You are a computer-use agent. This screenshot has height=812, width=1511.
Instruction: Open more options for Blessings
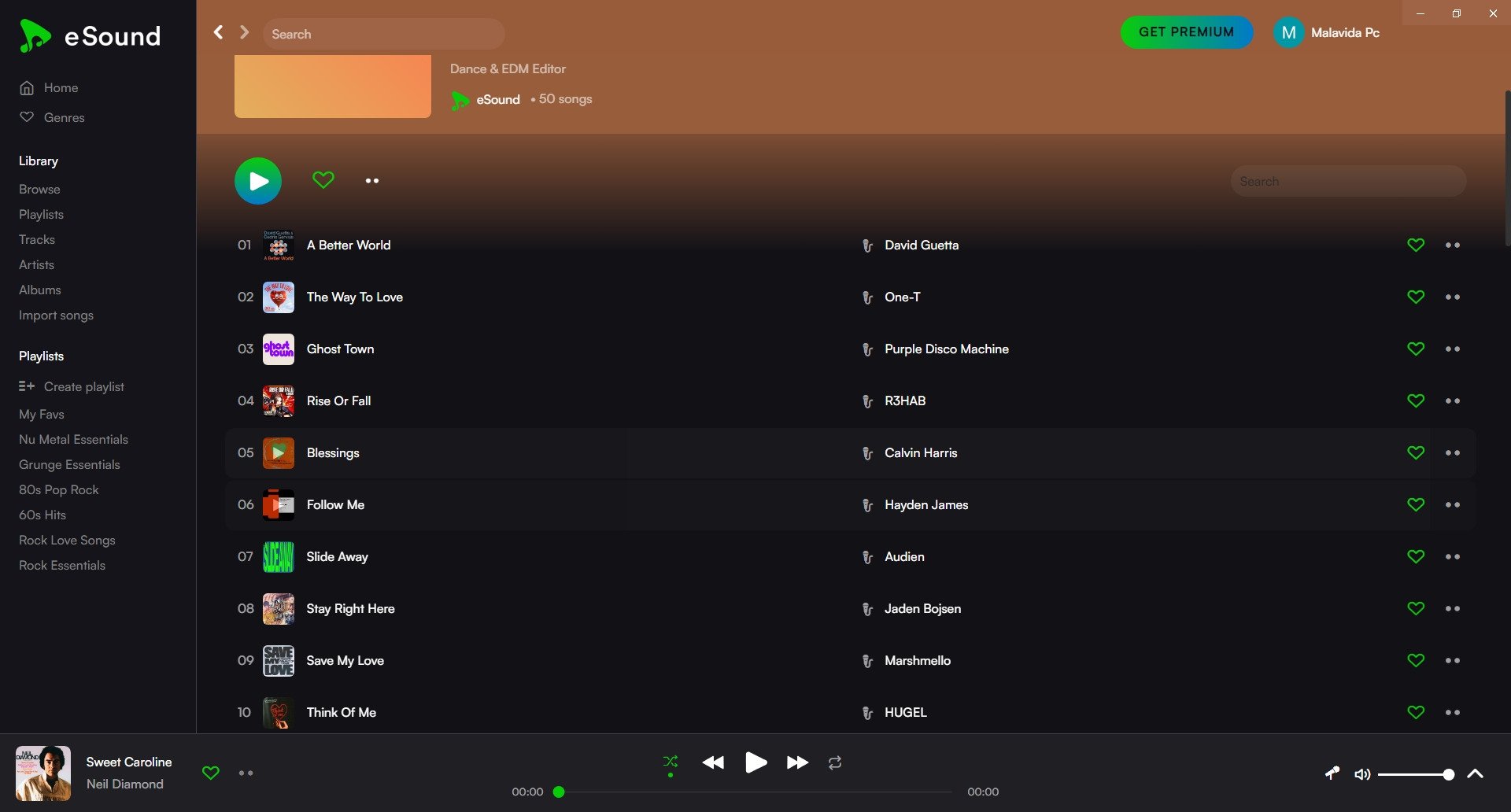(x=1453, y=452)
